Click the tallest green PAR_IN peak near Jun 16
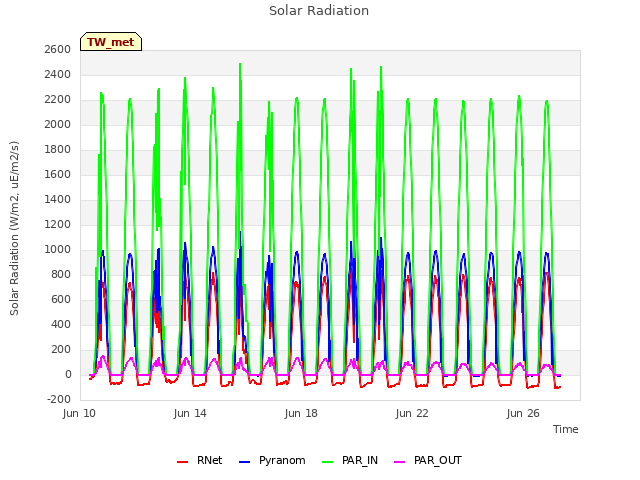Screen dimensions: 640x480 pos(240,64)
